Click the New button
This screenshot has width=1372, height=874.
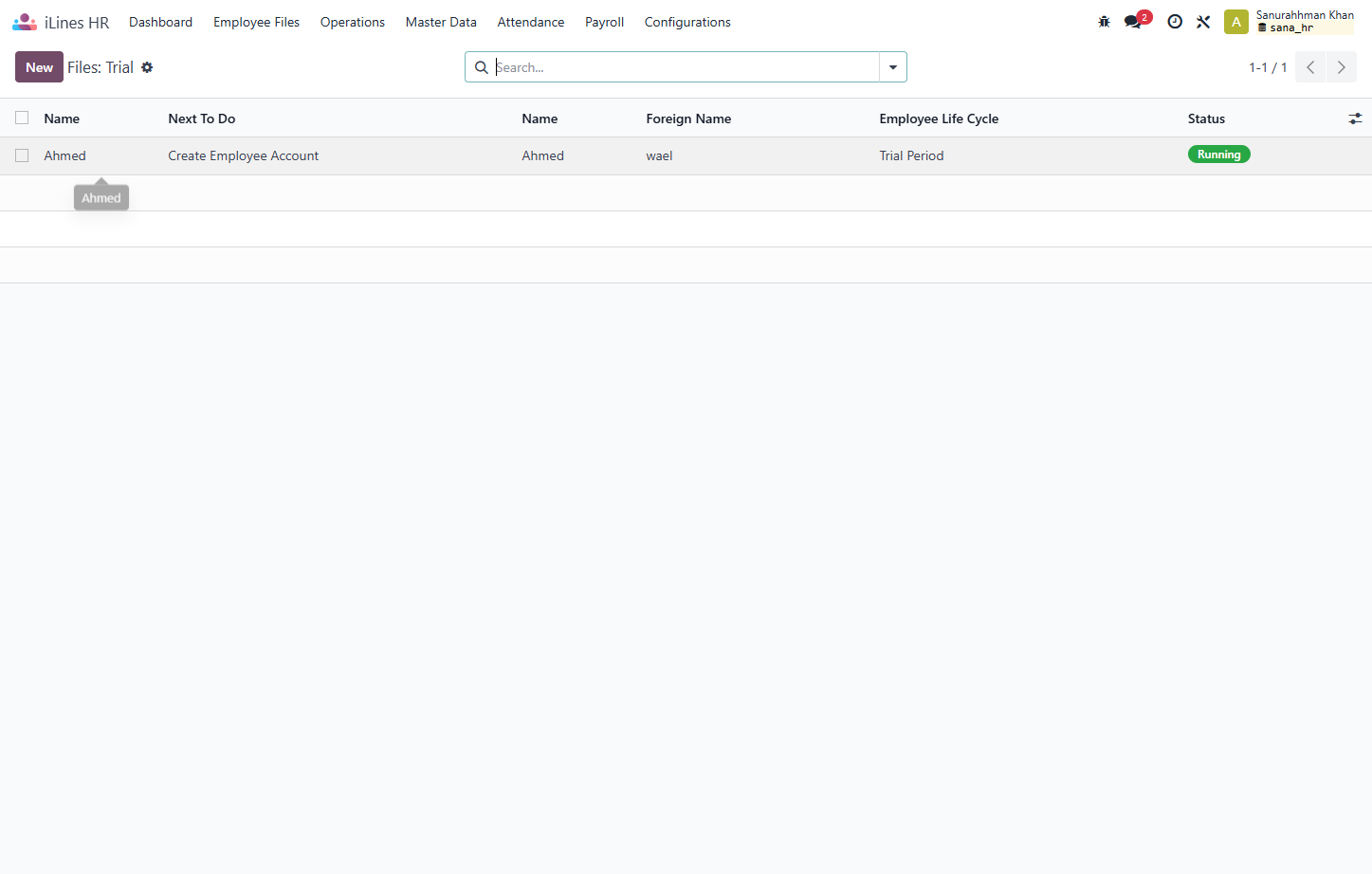click(39, 67)
